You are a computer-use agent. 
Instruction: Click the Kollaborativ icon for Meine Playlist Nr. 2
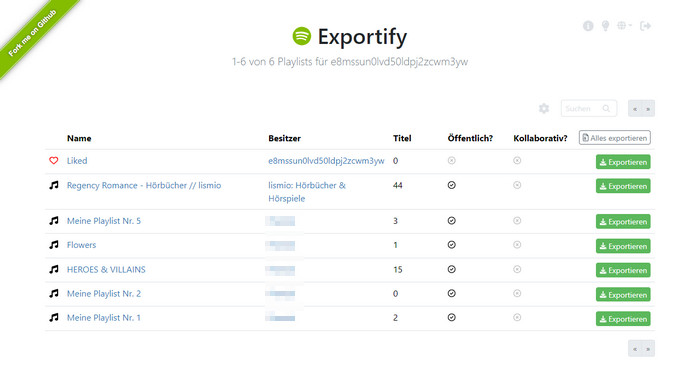click(x=517, y=293)
